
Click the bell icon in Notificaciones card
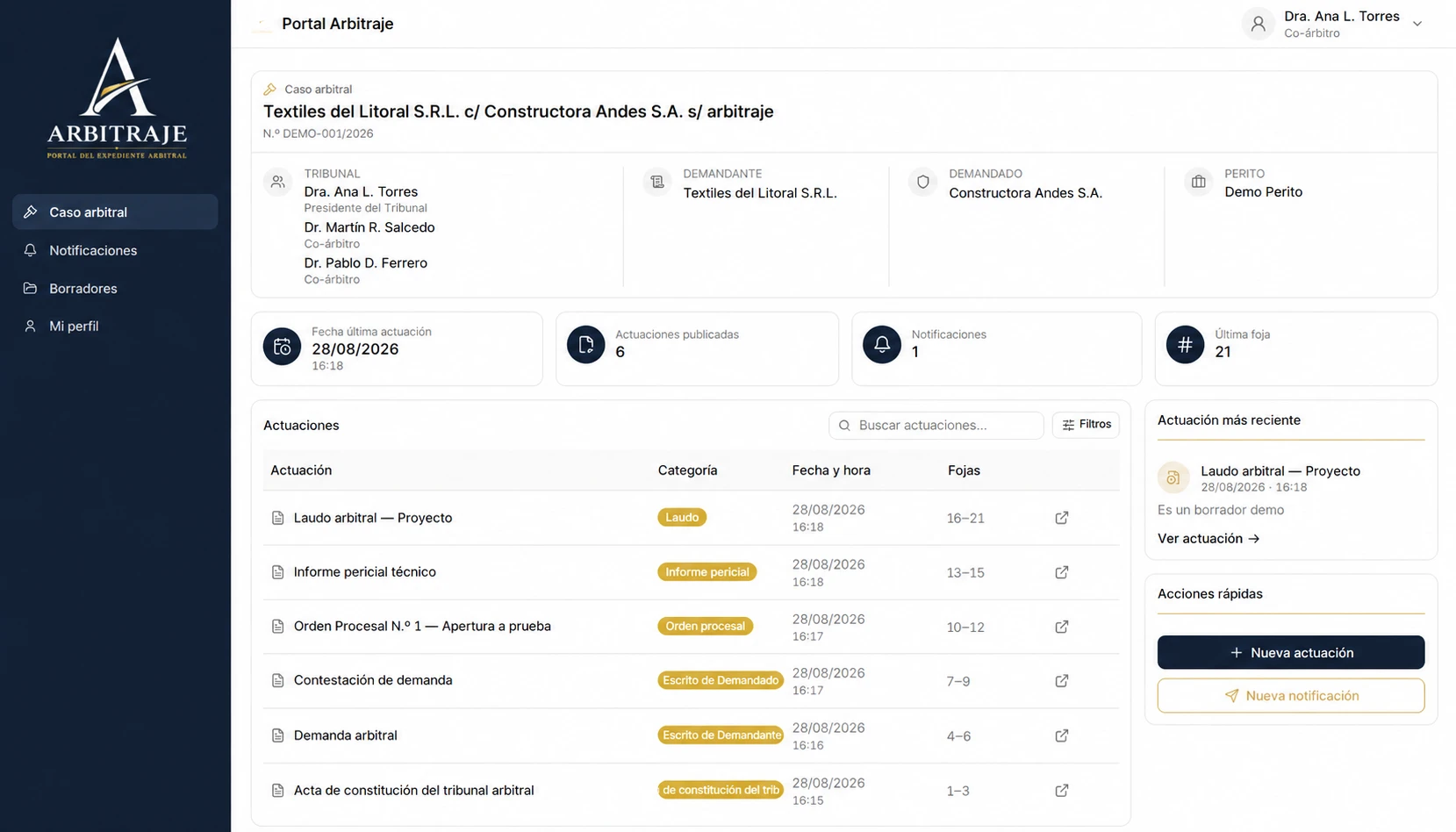(x=882, y=345)
